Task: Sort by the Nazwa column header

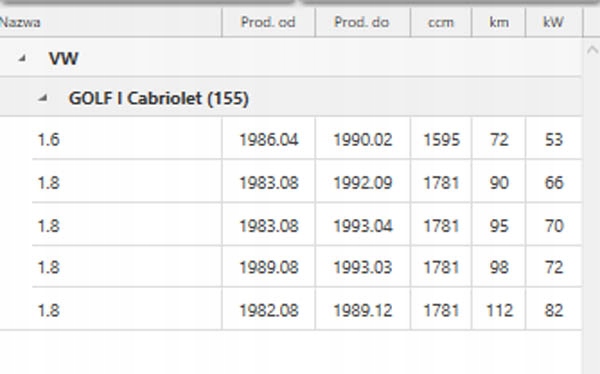Action: point(110,22)
